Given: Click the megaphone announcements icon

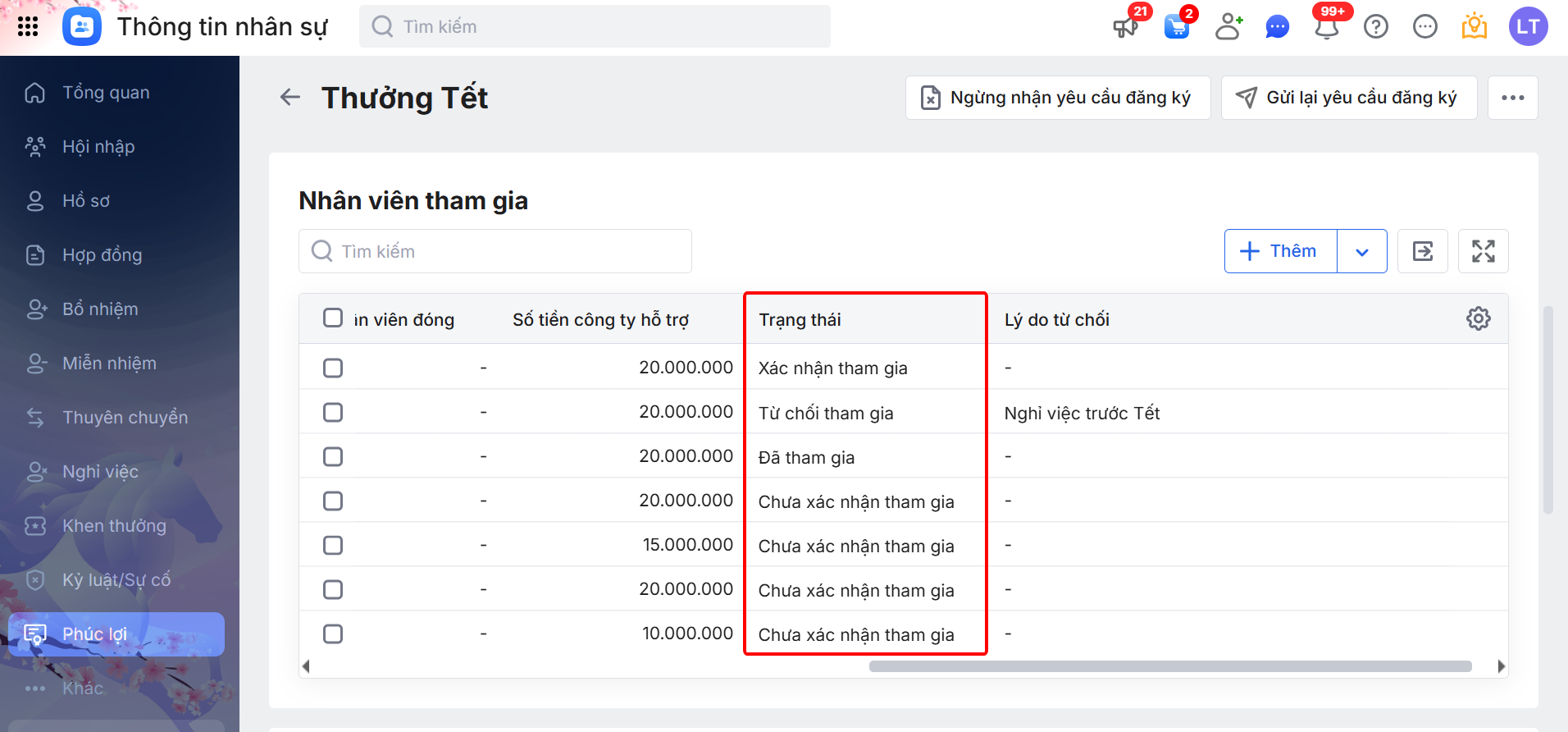Looking at the screenshot, I should pos(1125,27).
